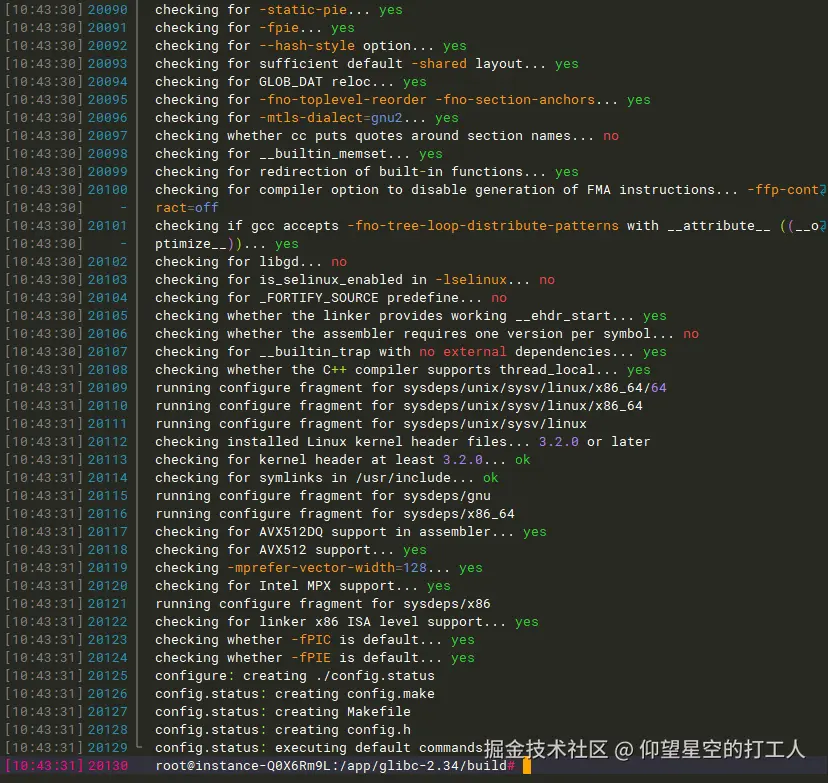Click '-mprefer-vector-width=128' text
828x783 pixels.
[327, 568]
